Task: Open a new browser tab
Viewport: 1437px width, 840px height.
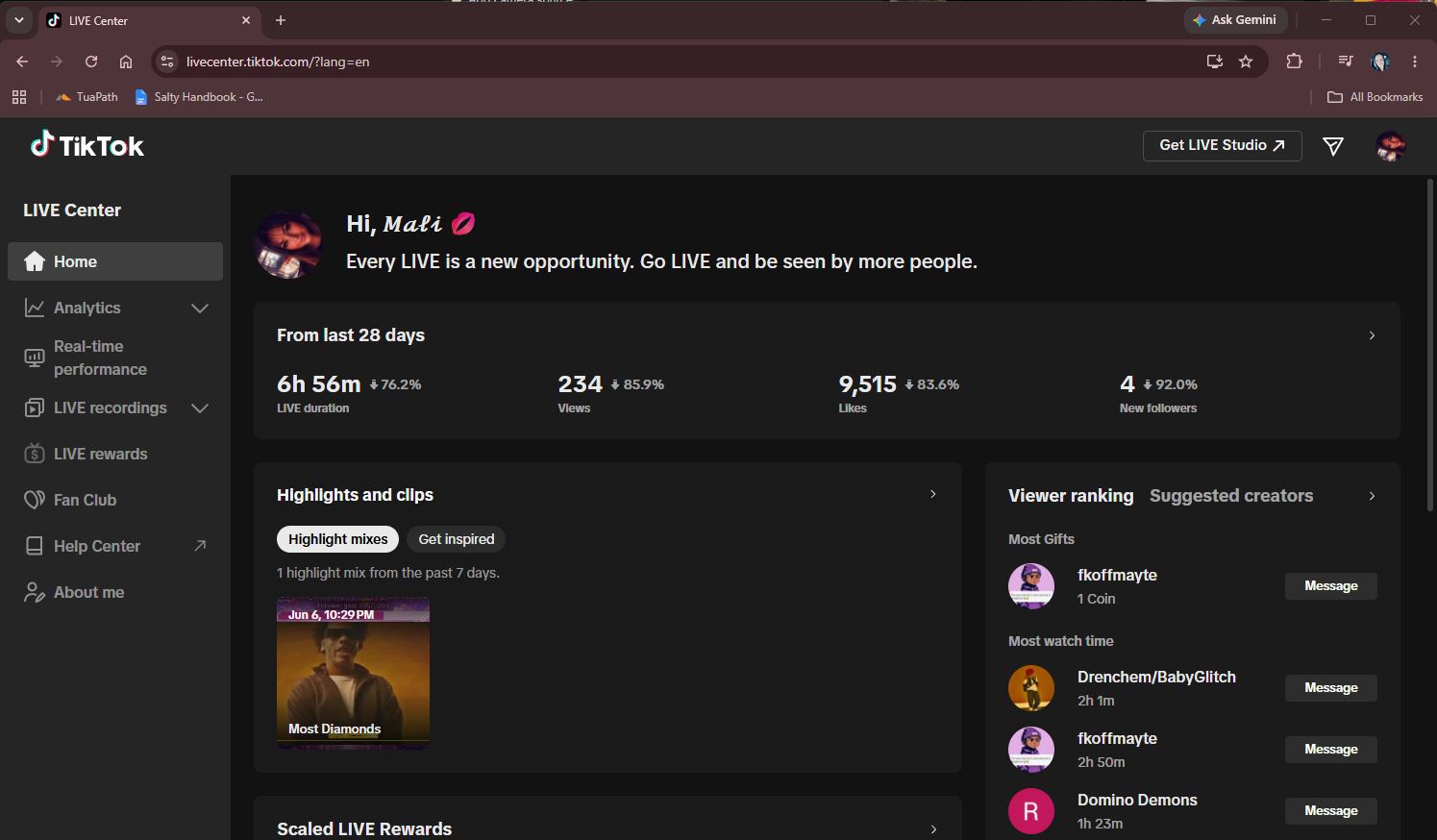Action: coord(281,20)
